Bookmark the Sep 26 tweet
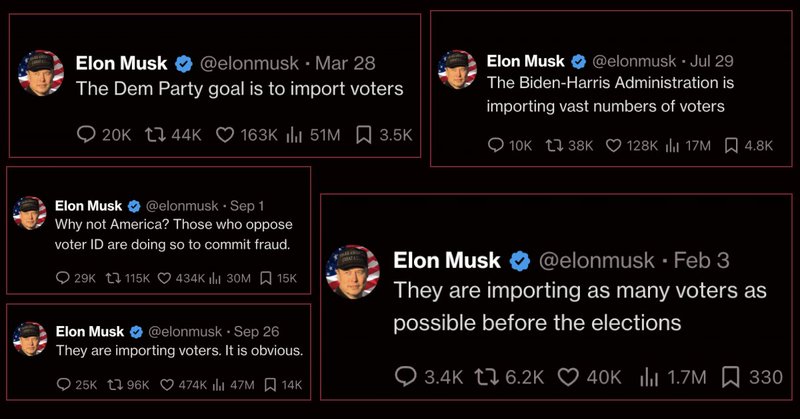The width and height of the screenshot is (800, 419). (268, 384)
